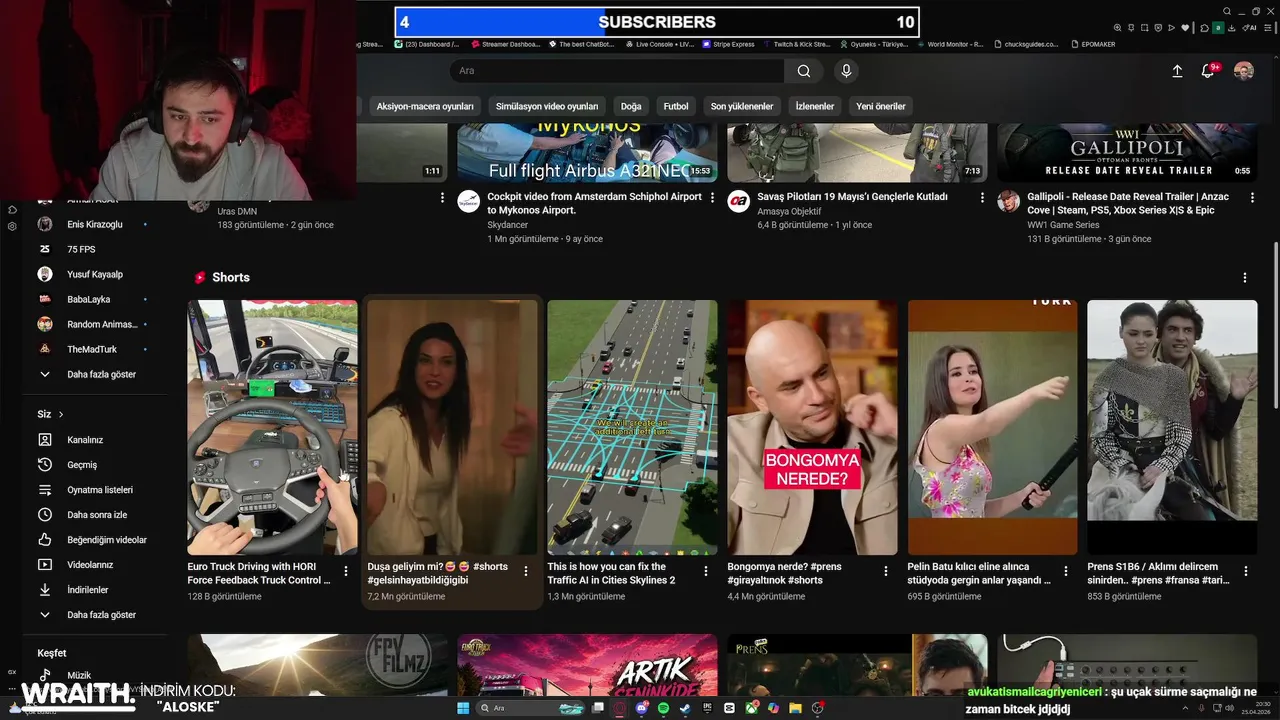Open the Shorts section three-dot menu

pyautogui.click(x=1245, y=278)
